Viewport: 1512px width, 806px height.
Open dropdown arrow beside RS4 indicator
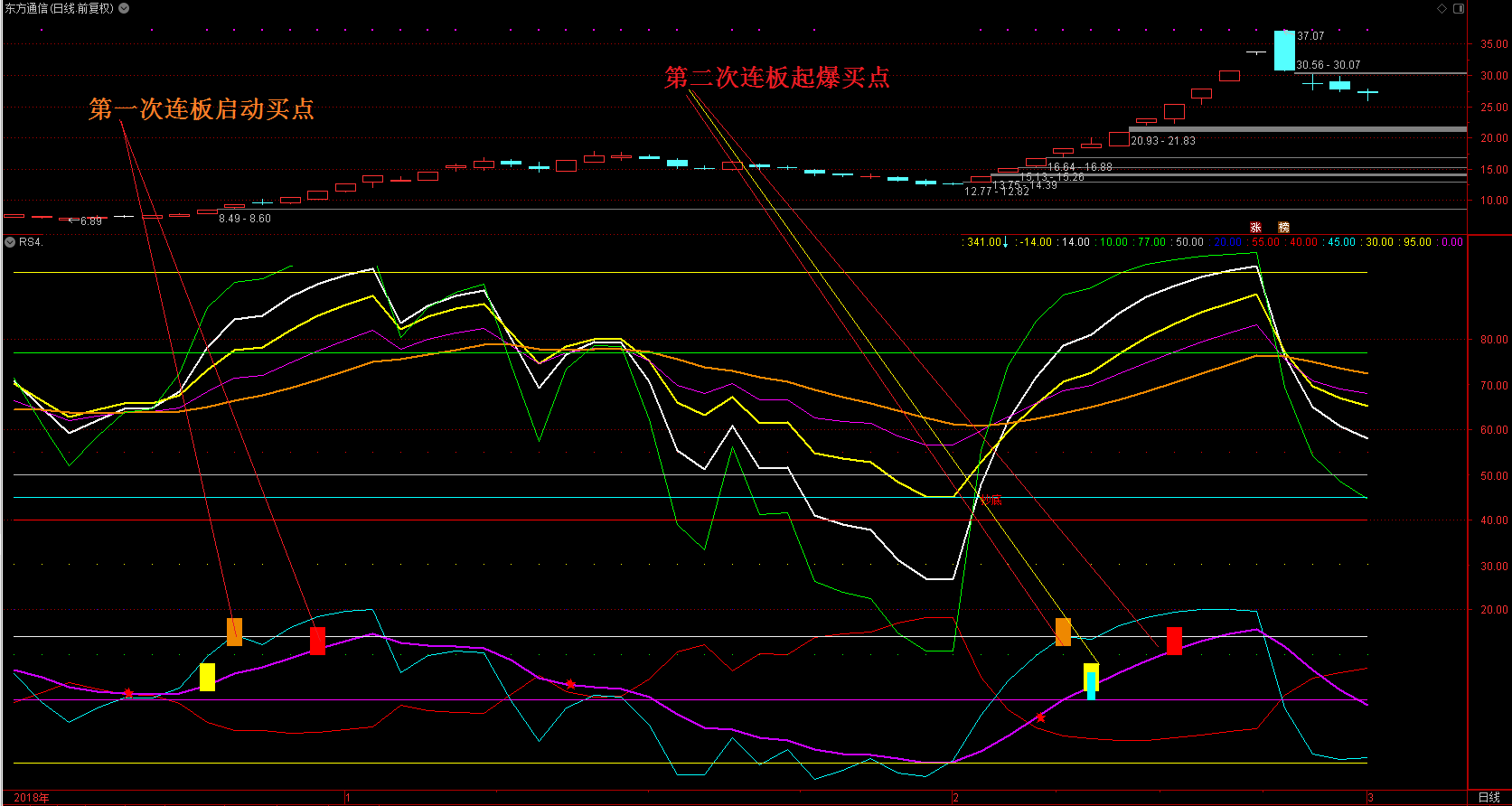point(10,242)
